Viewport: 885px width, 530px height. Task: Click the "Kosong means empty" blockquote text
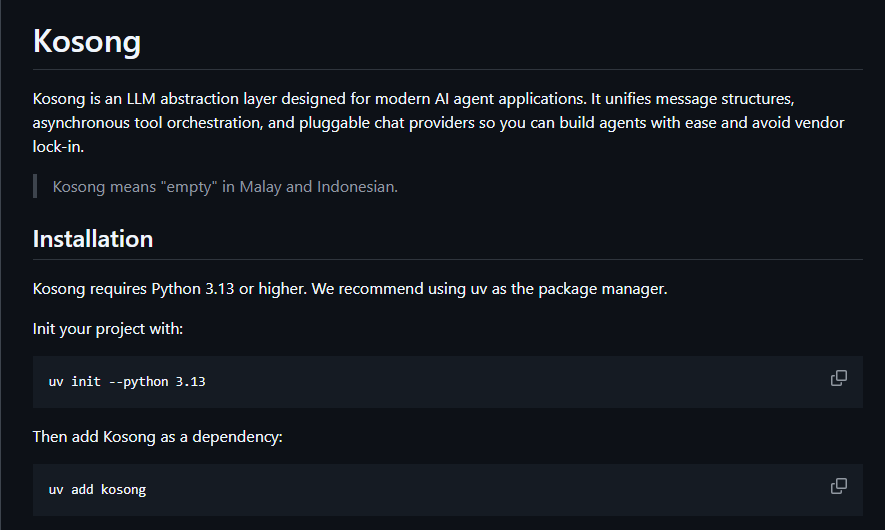click(x=225, y=186)
